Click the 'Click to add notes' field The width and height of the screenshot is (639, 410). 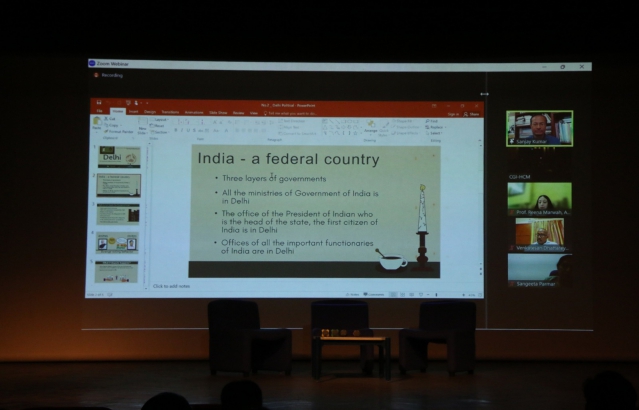(x=171, y=286)
